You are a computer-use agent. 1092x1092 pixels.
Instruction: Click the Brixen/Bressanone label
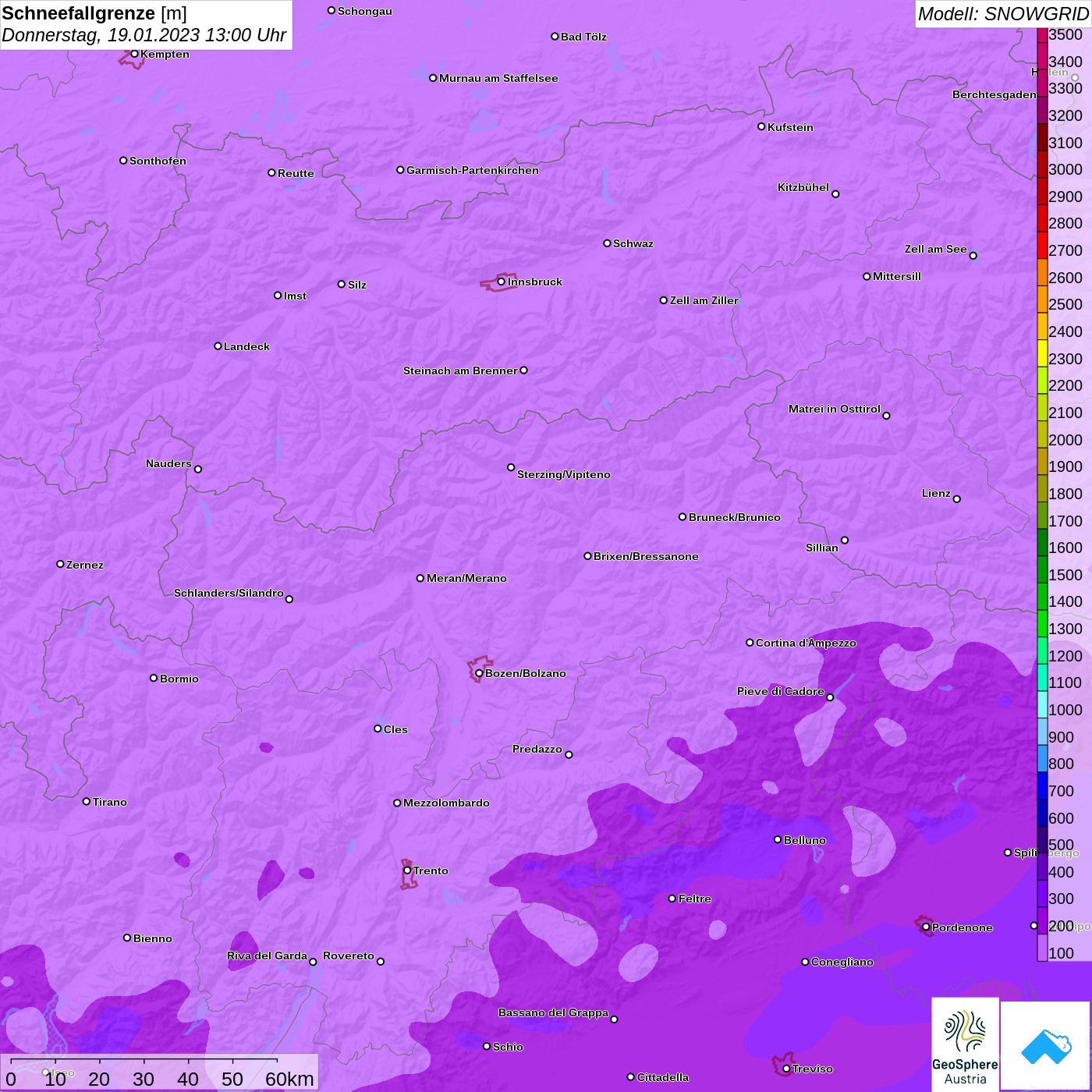click(646, 556)
